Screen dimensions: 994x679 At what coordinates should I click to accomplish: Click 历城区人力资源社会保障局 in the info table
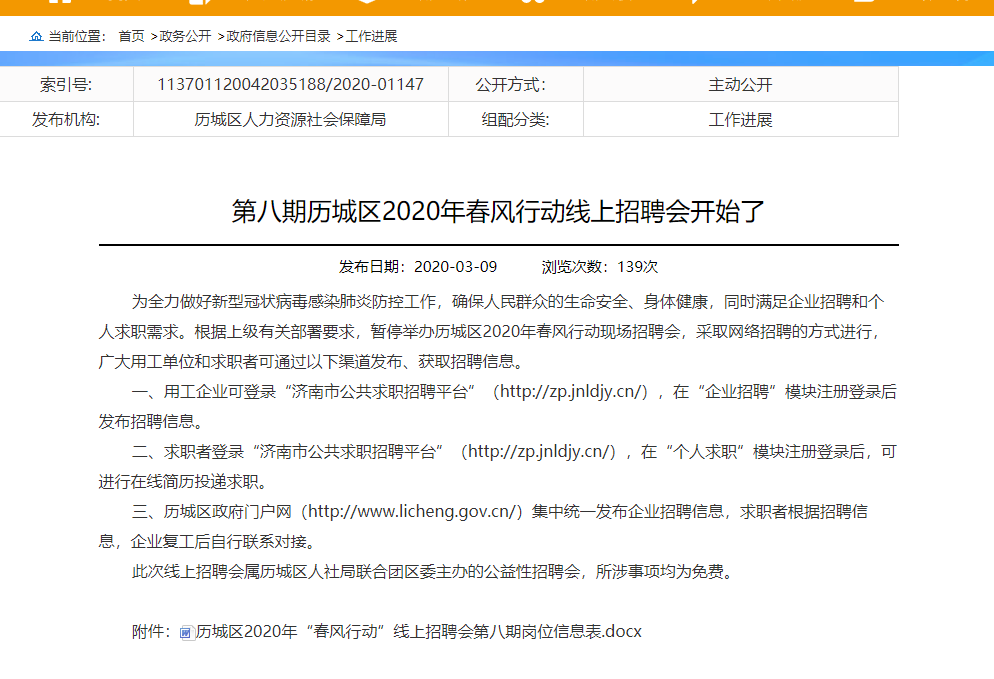click(290, 120)
